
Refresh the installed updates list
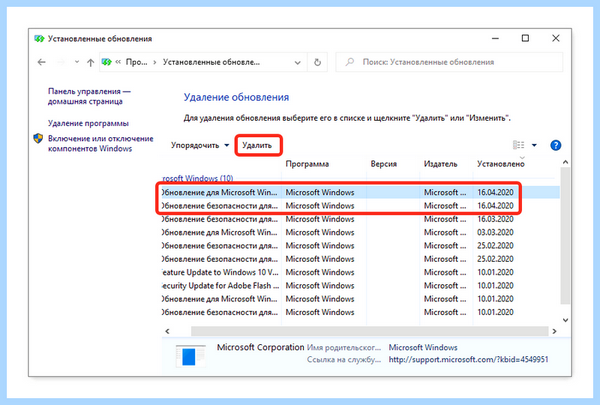click(317, 62)
